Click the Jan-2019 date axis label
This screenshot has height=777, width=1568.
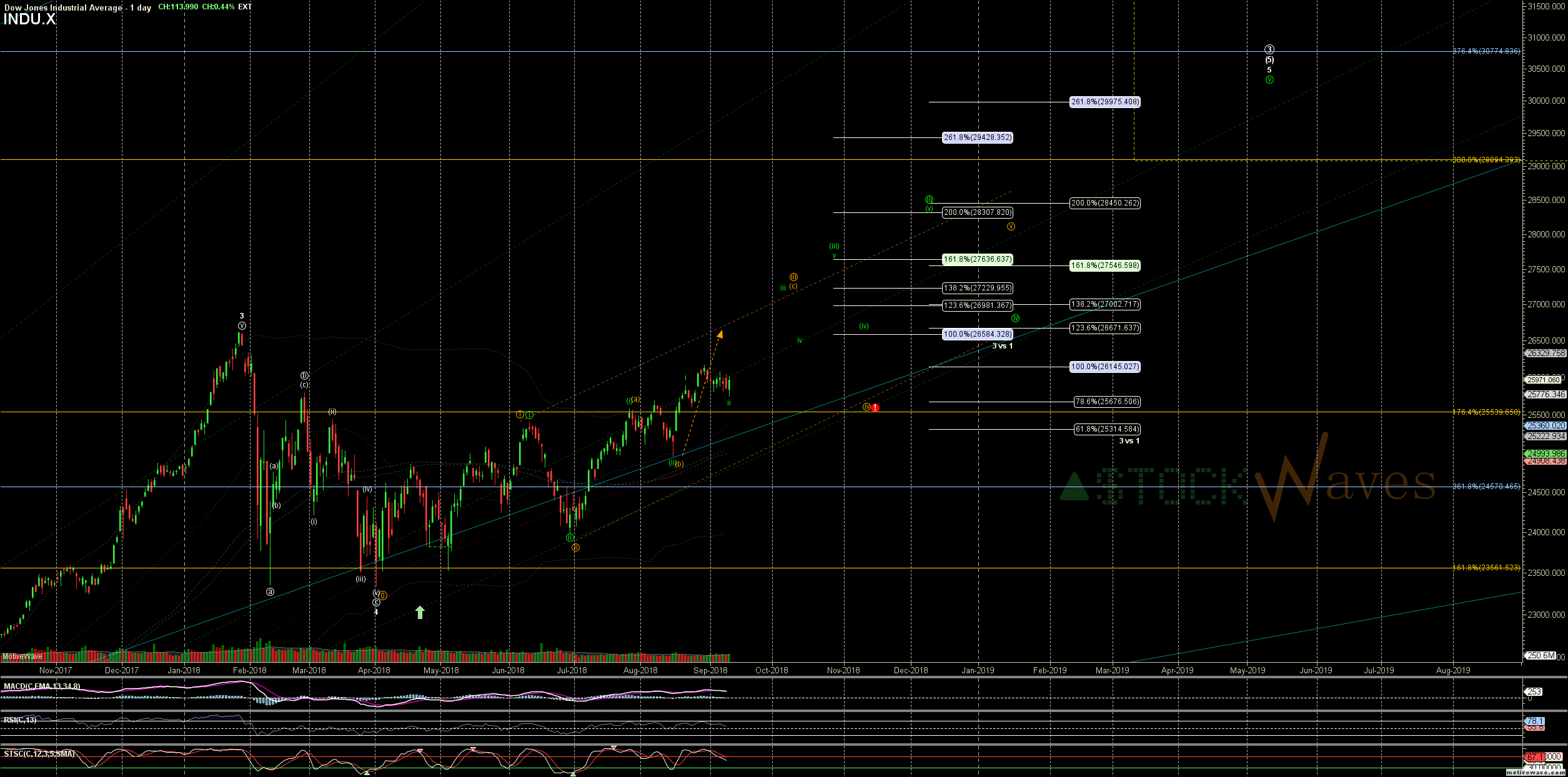(x=978, y=670)
